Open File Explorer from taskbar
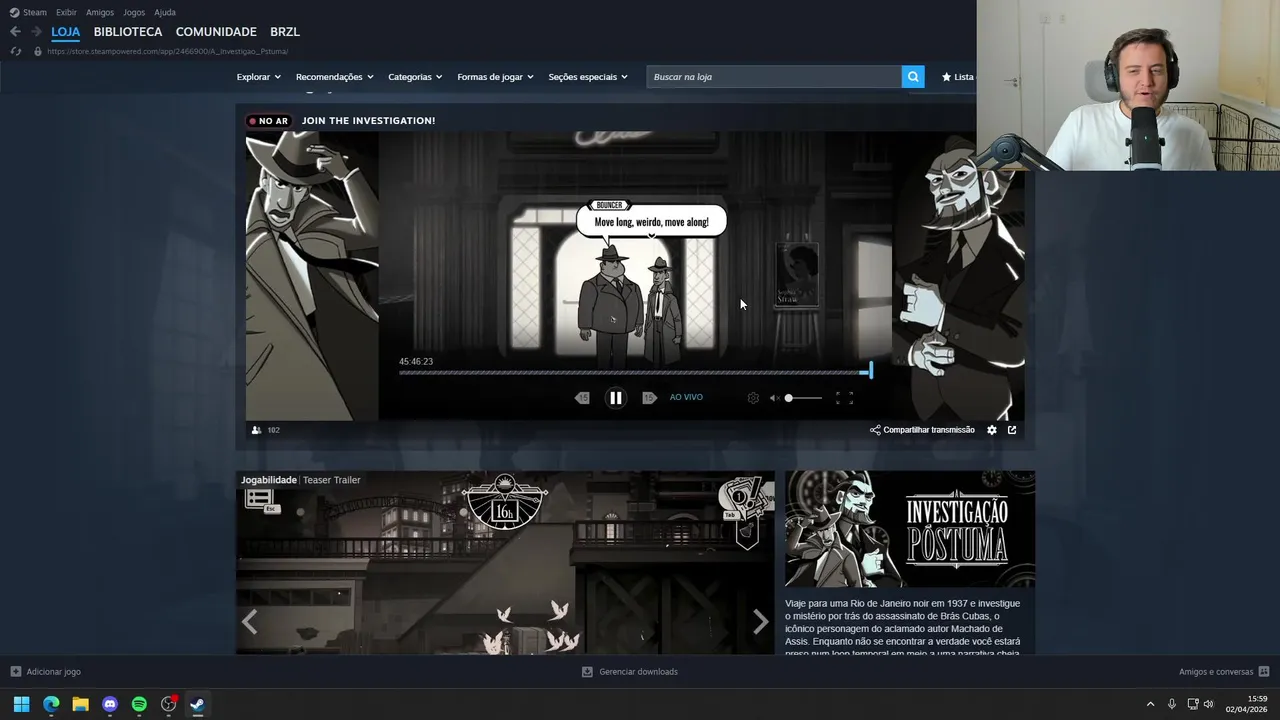Viewport: 1280px width, 720px height. click(80, 704)
